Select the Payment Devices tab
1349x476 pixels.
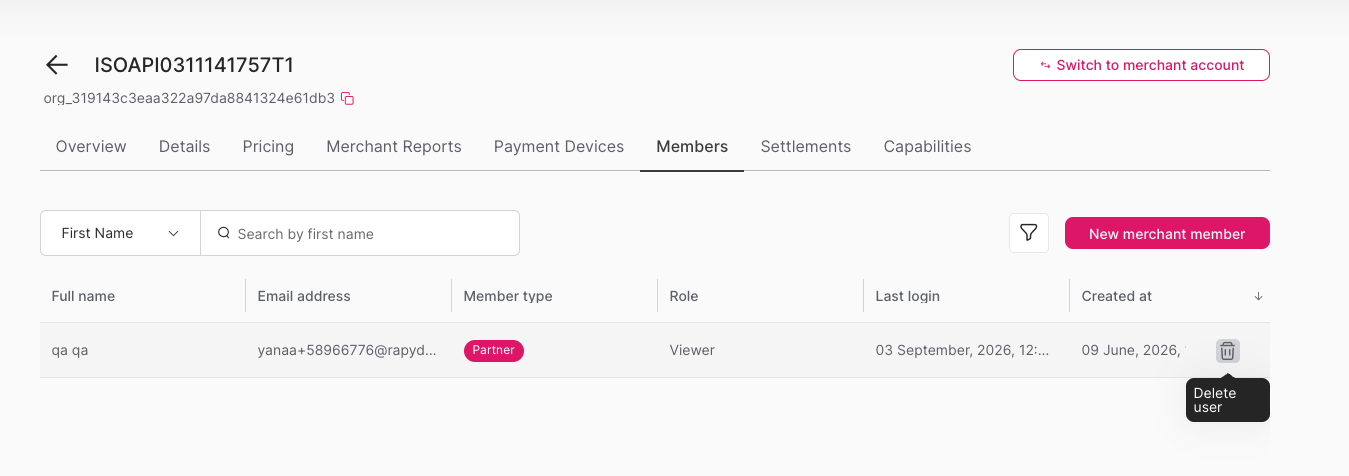tap(559, 146)
